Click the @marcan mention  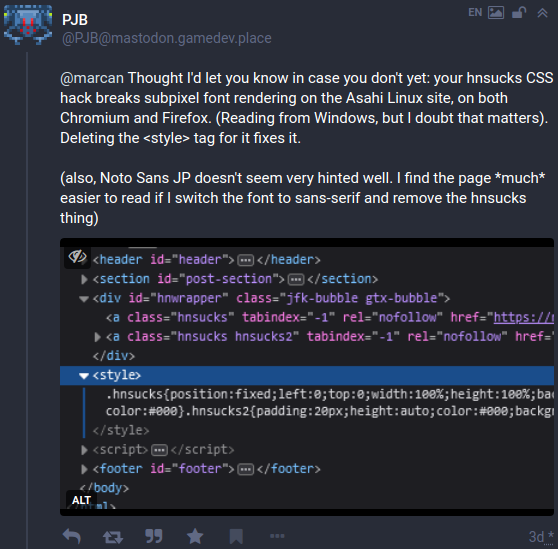[92, 78]
